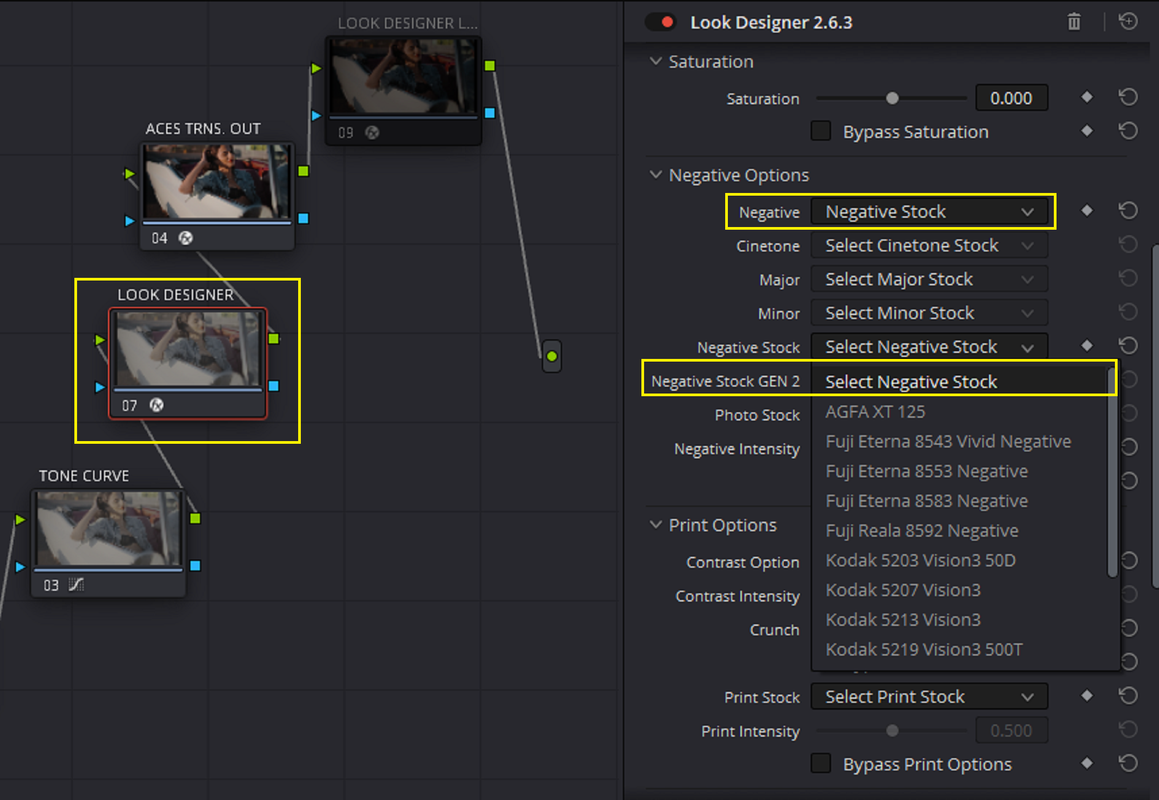Reset the Cinetone stock selection
The width and height of the screenshot is (1159, 800).
tap(1128, 244)
